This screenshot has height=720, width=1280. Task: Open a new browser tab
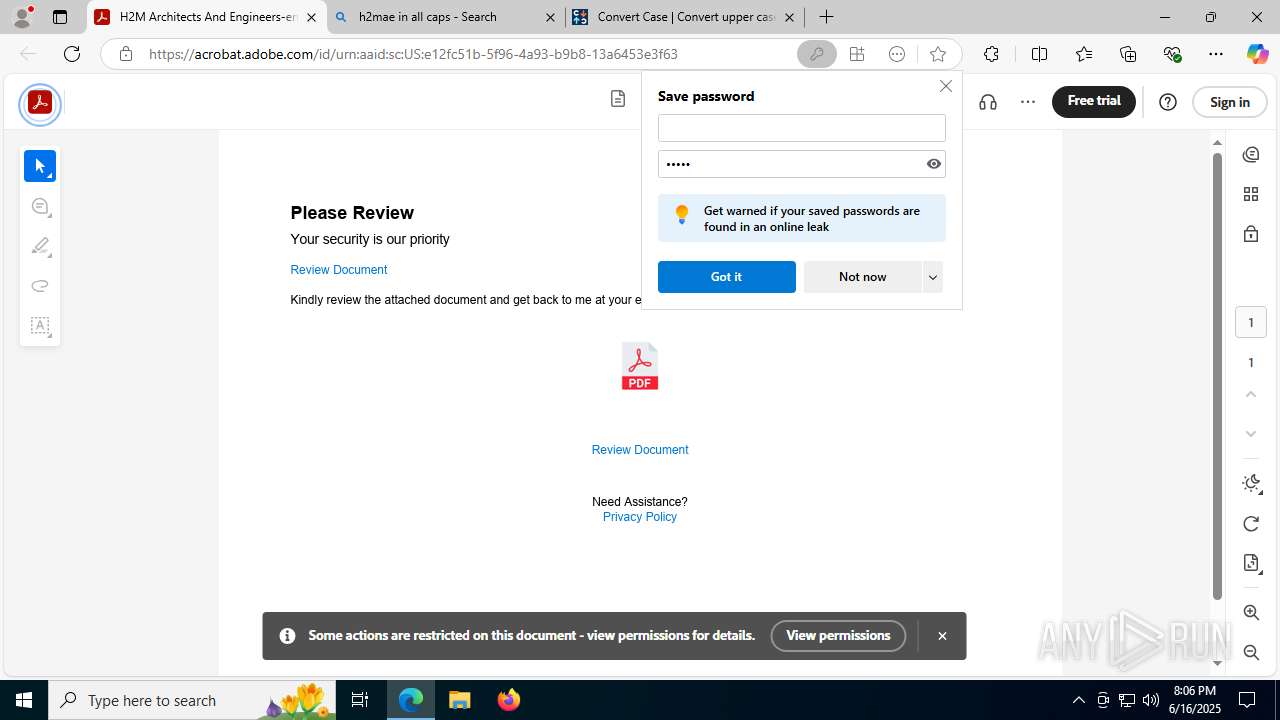[x=826, y=17]
